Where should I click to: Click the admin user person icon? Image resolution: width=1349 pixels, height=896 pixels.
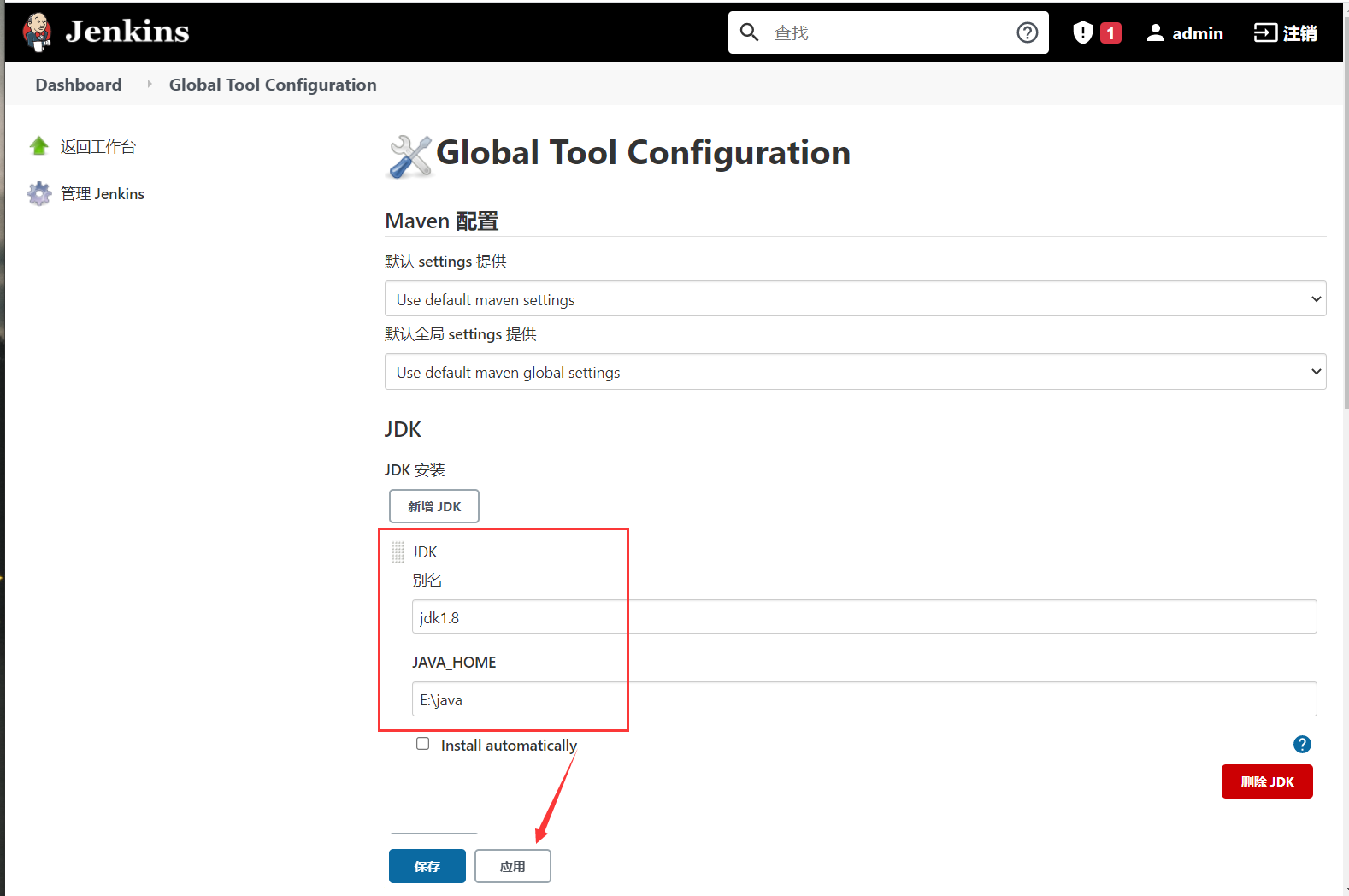(x=1155, y=32)
